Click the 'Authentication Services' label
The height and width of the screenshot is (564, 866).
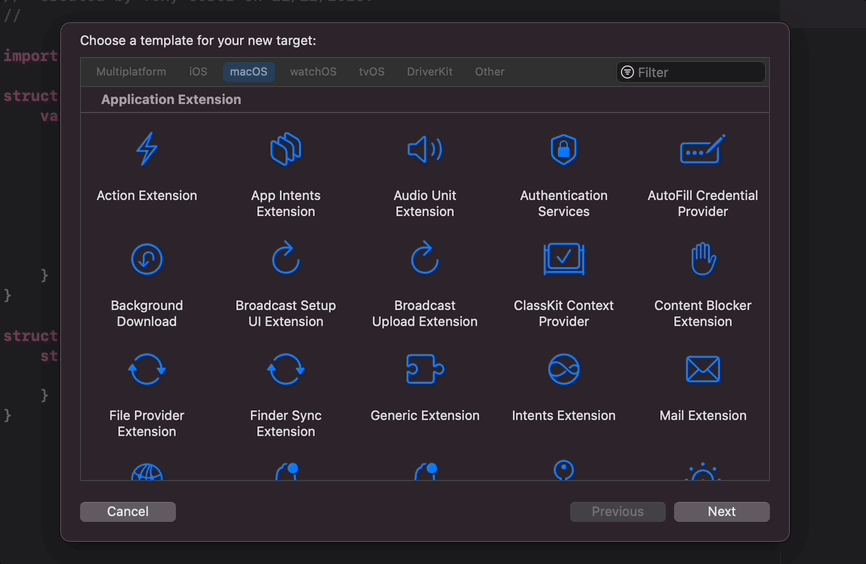564,203
